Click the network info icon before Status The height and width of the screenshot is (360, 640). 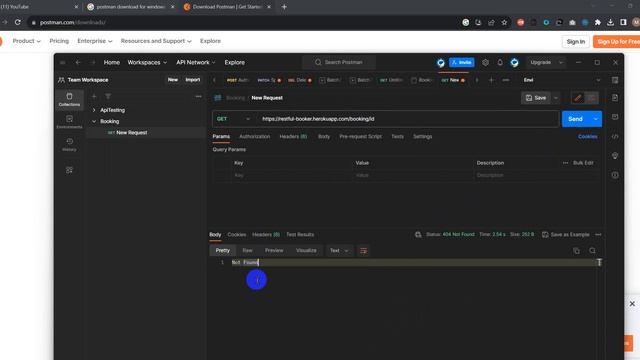418,235
